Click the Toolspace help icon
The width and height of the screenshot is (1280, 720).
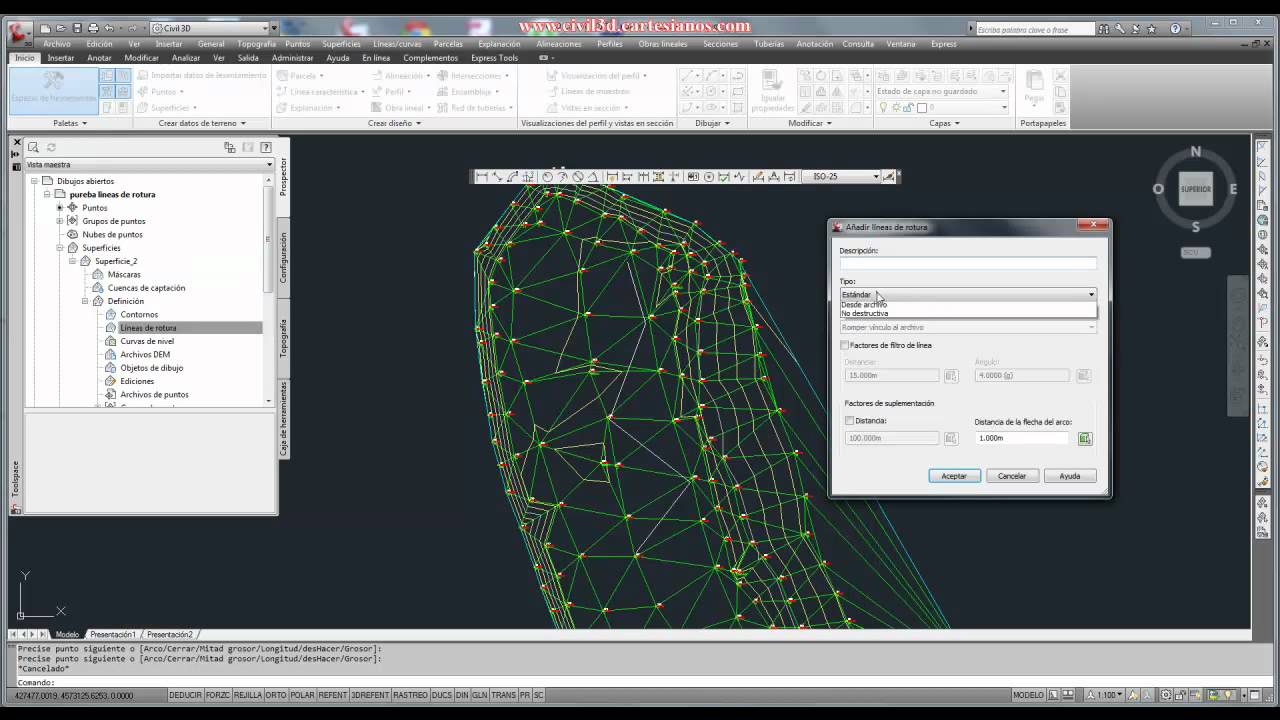[265, 147]
